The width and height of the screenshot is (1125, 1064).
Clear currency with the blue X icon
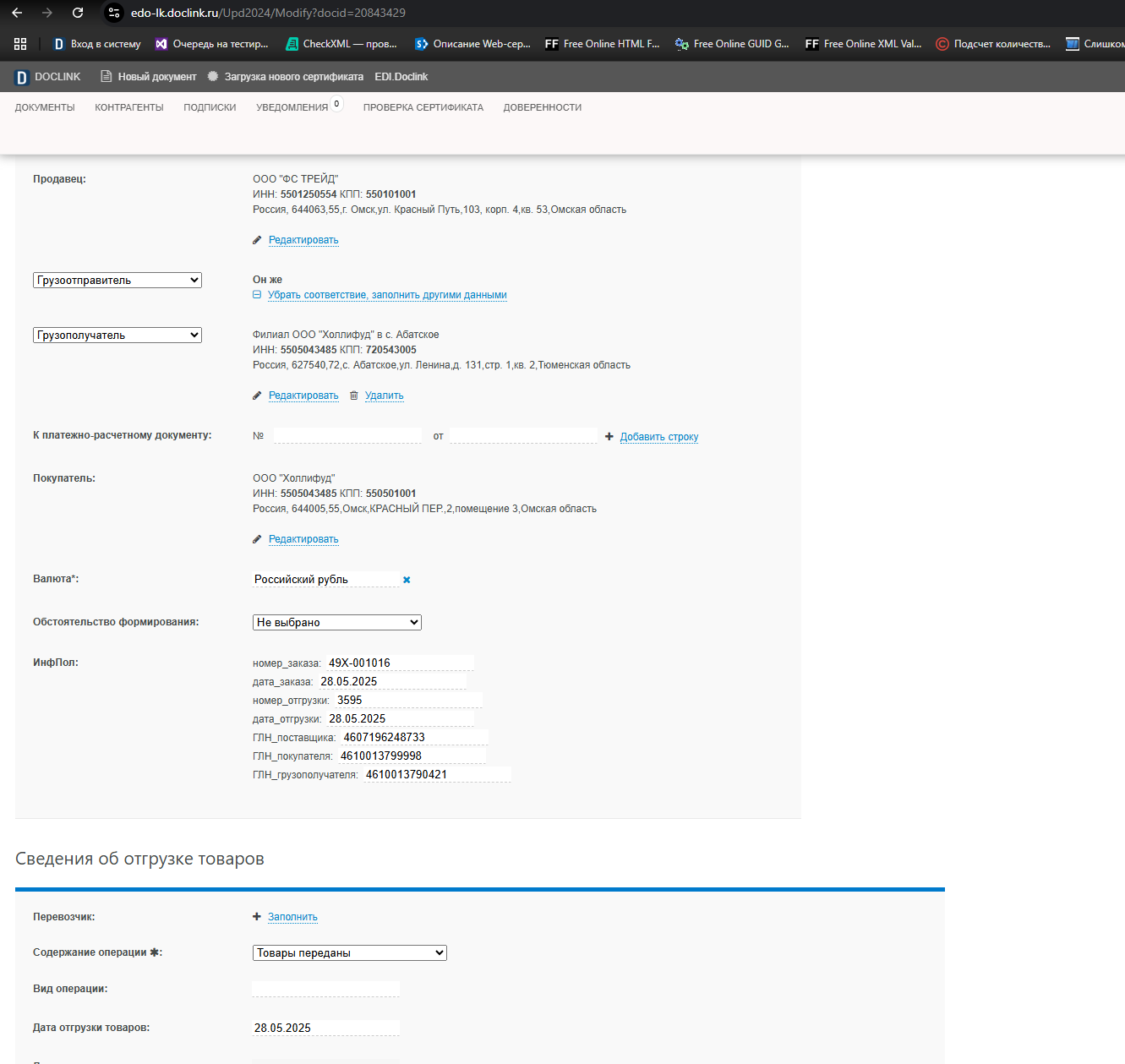pyautogui.click(x=407, y=580)
